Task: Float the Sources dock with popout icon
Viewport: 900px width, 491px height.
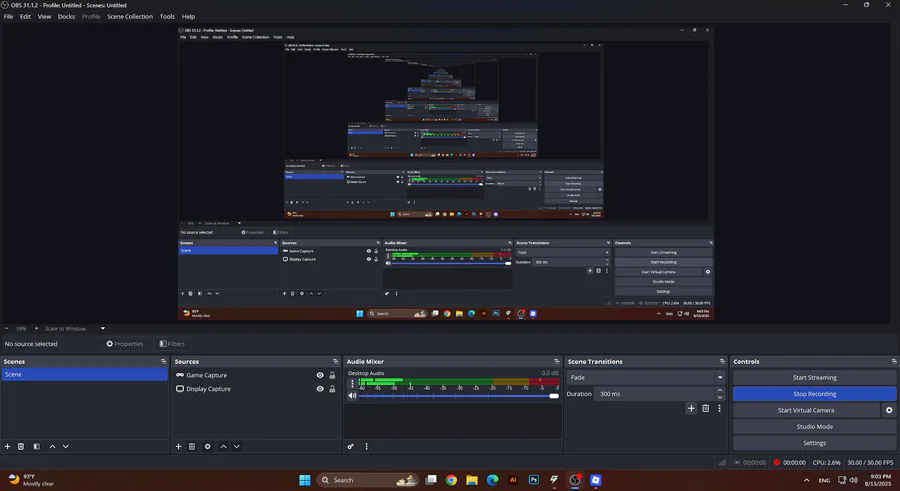Action: point(336,361)
